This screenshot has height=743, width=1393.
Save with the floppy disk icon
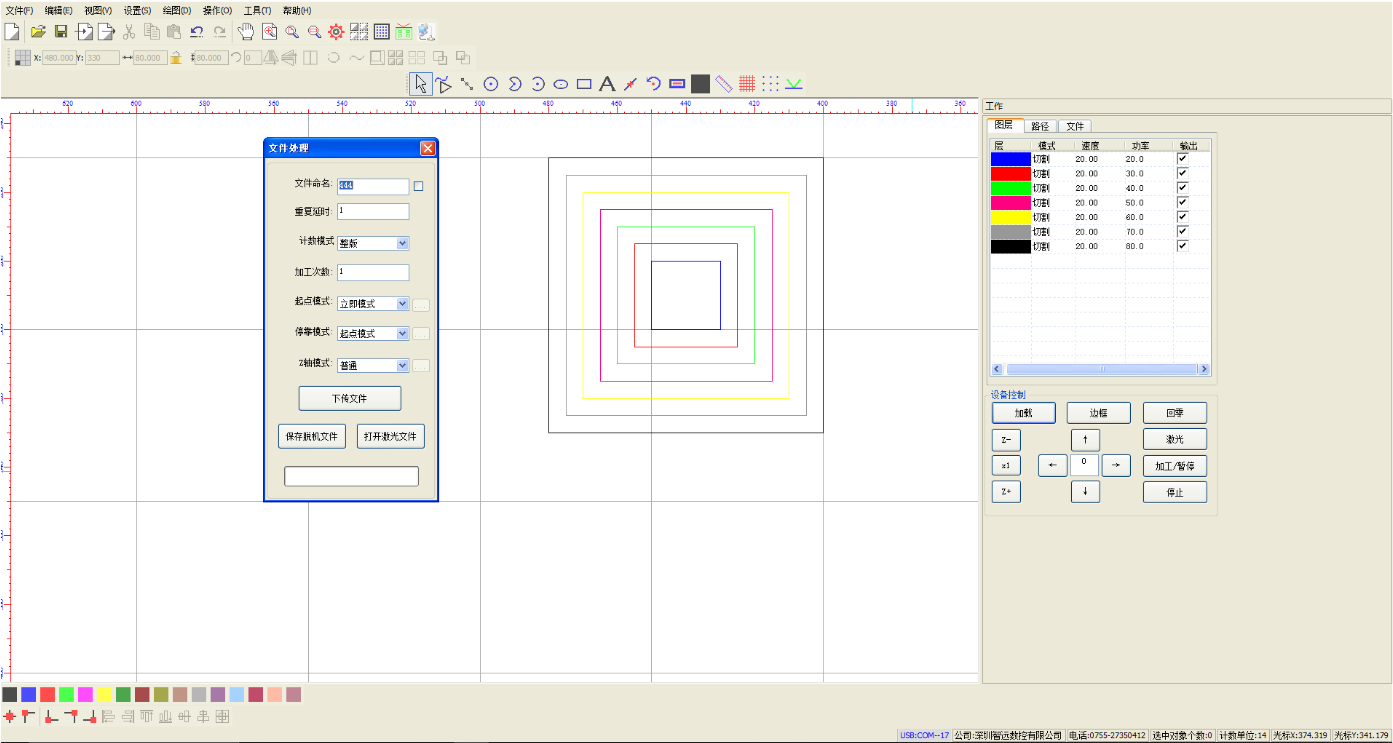(x=61, y=32)
